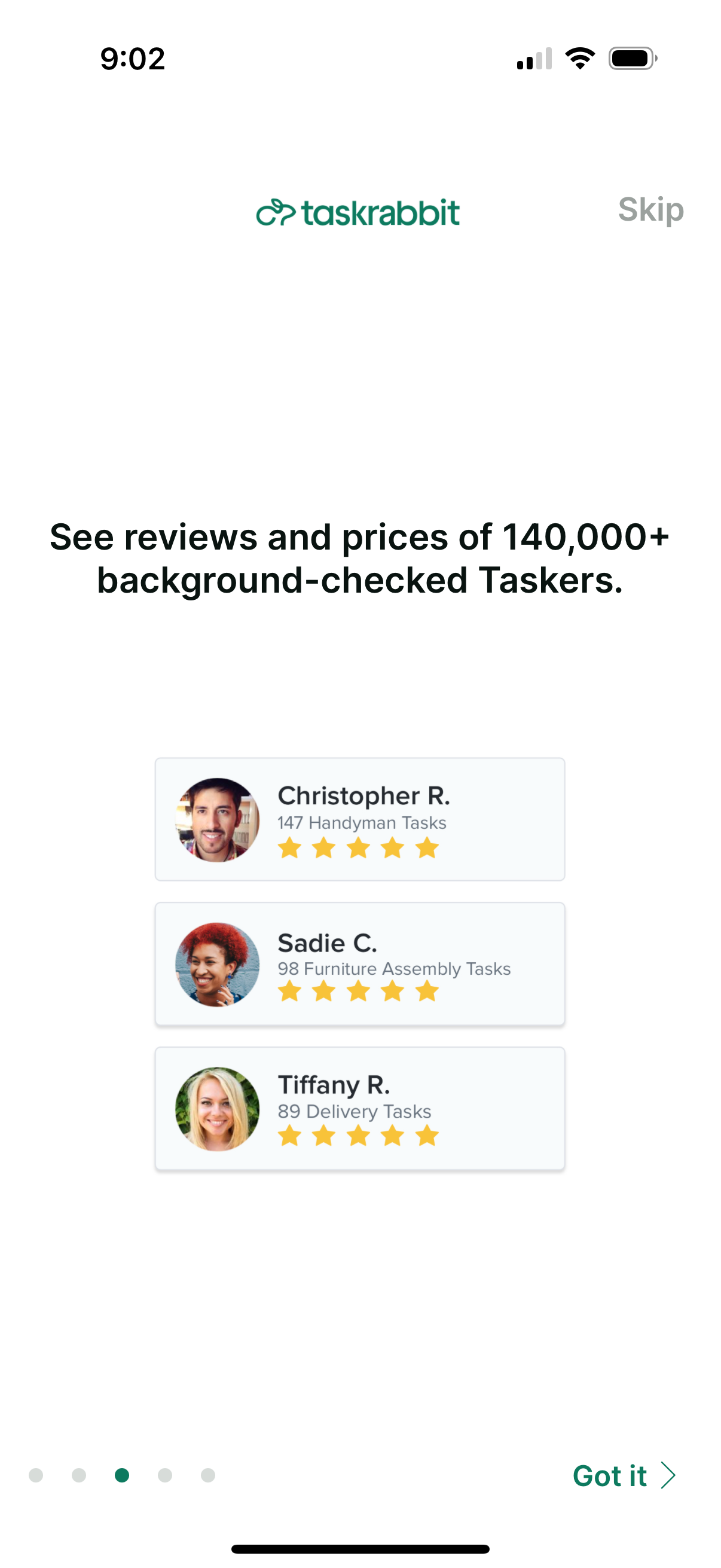This screenshot has width=721, height=1568.
Task: Expand Sadie C.'s Tasker card
Action: 359,963
